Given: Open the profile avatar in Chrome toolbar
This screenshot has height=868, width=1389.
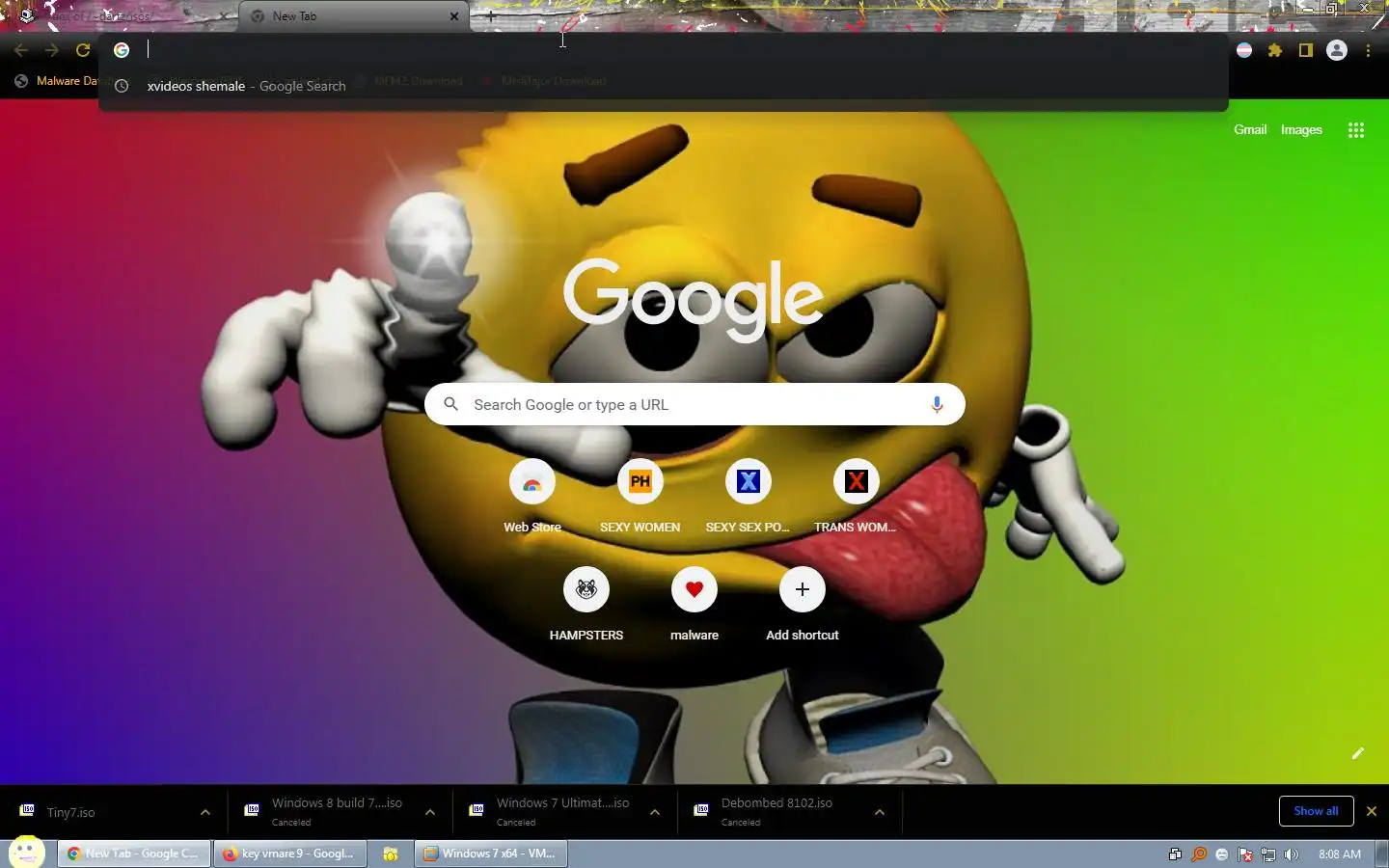Looking at the screenshot, I should click(x=1337, y=50).
